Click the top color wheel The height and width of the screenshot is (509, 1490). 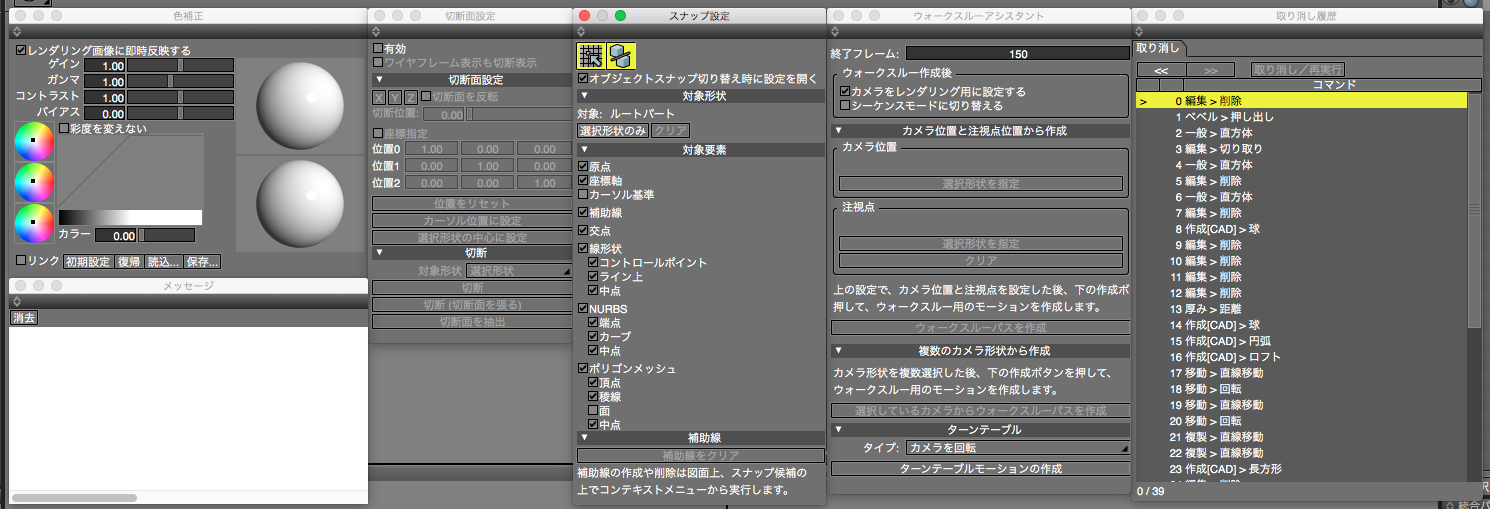coord(33,141)
